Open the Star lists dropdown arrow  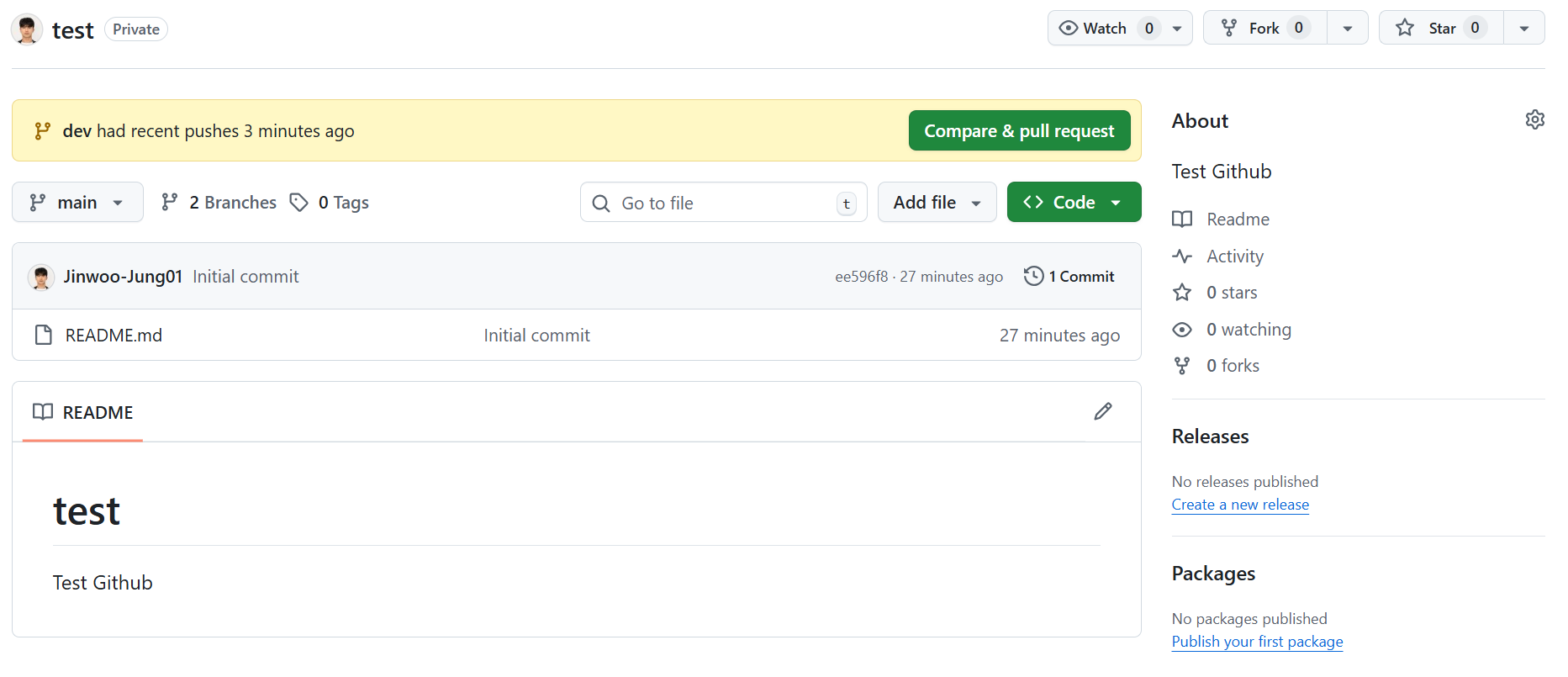click(x=1524, y=28)
